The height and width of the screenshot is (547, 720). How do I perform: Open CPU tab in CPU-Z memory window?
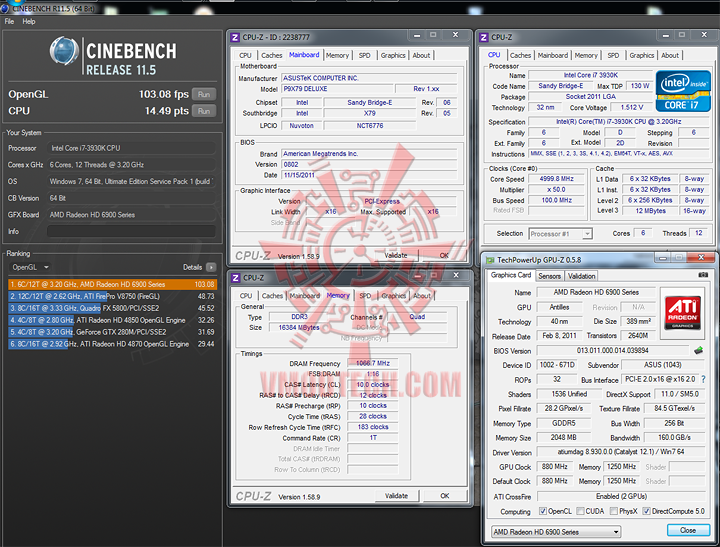coord(246,296)
